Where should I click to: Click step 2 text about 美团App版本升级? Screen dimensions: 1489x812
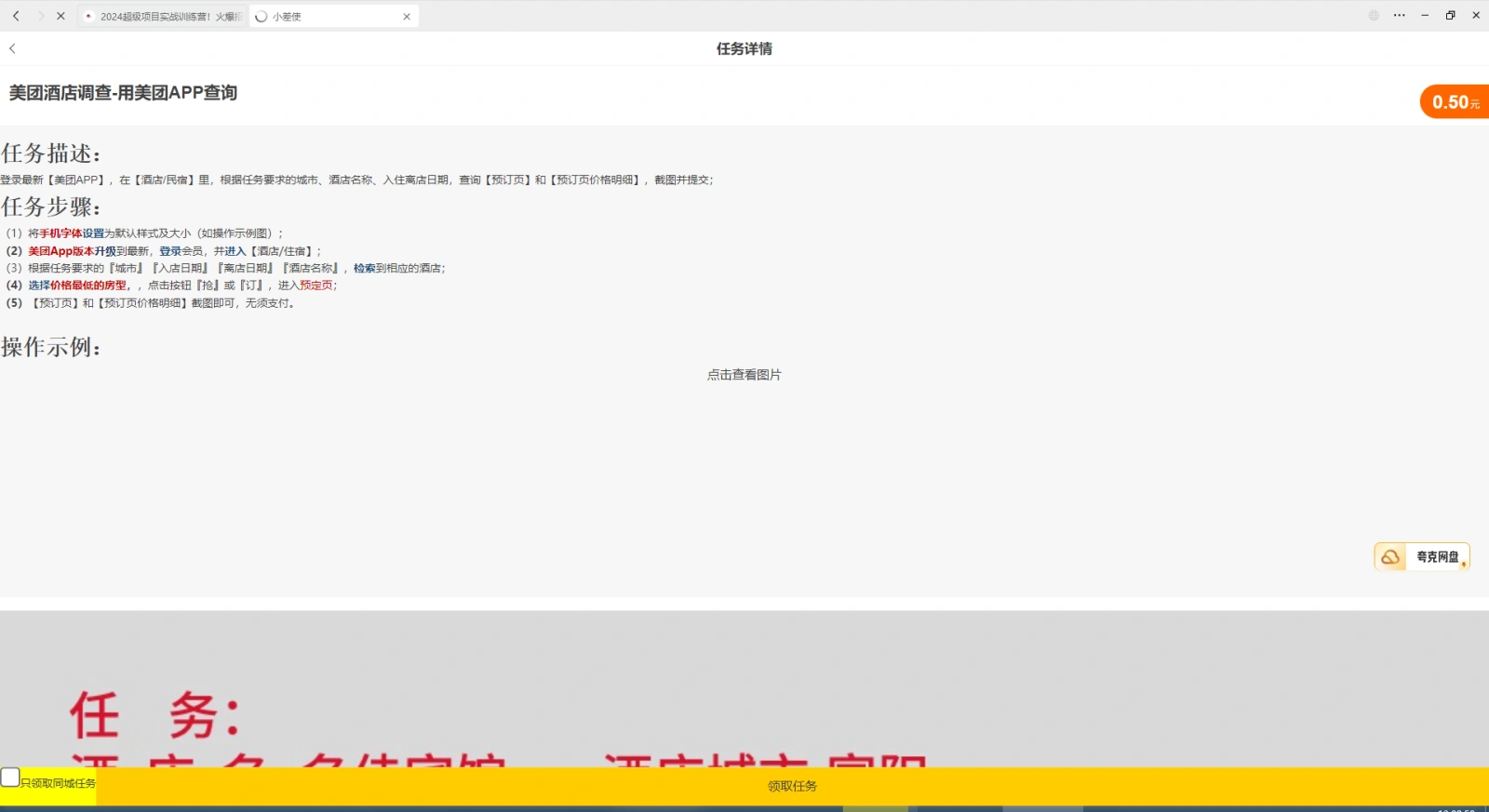[164, 251]
